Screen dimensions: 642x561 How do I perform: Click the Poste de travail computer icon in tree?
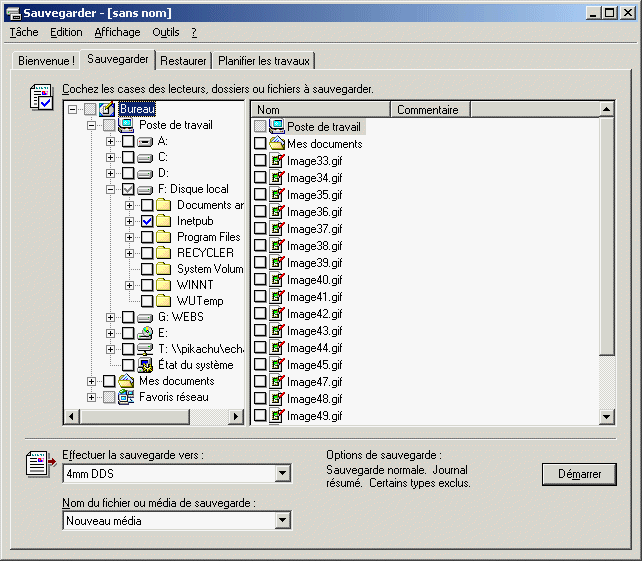tap(126, 125)
